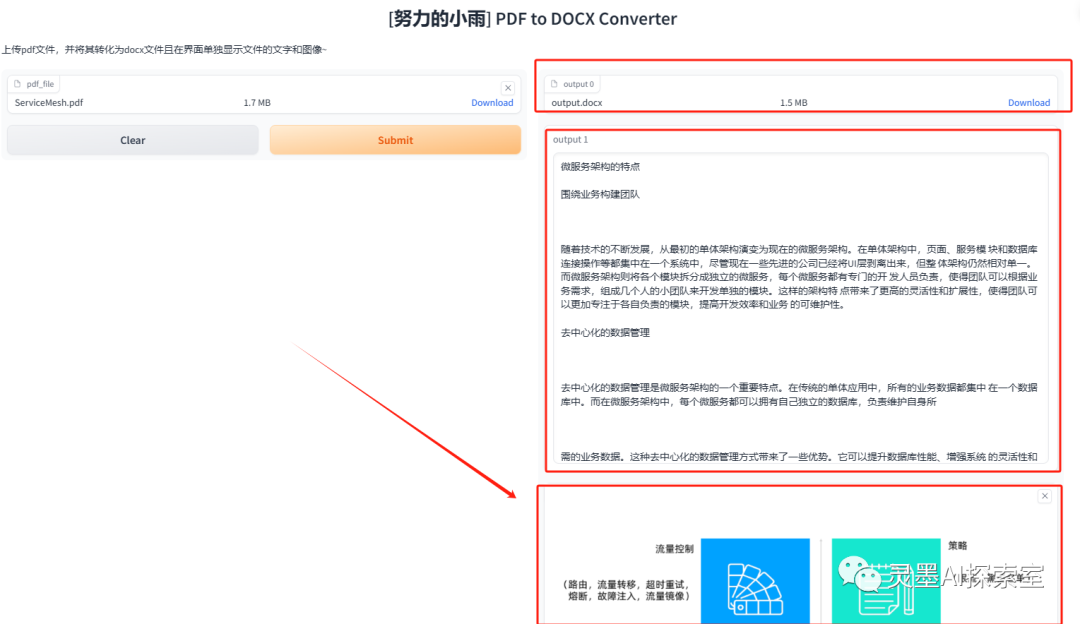Click the ServiceMesh.pdf file name
The height and width of the screenshot is (624, 1080).
[49, 103]
